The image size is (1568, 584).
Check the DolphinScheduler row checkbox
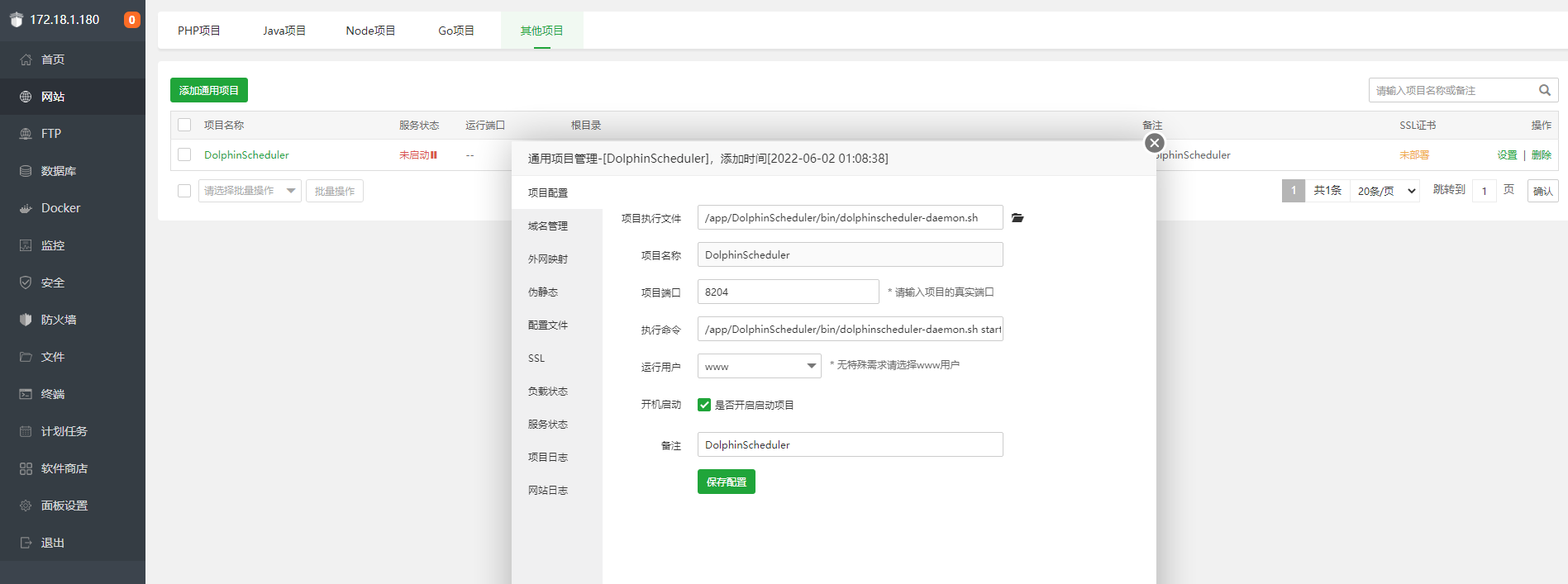point(184,154)
